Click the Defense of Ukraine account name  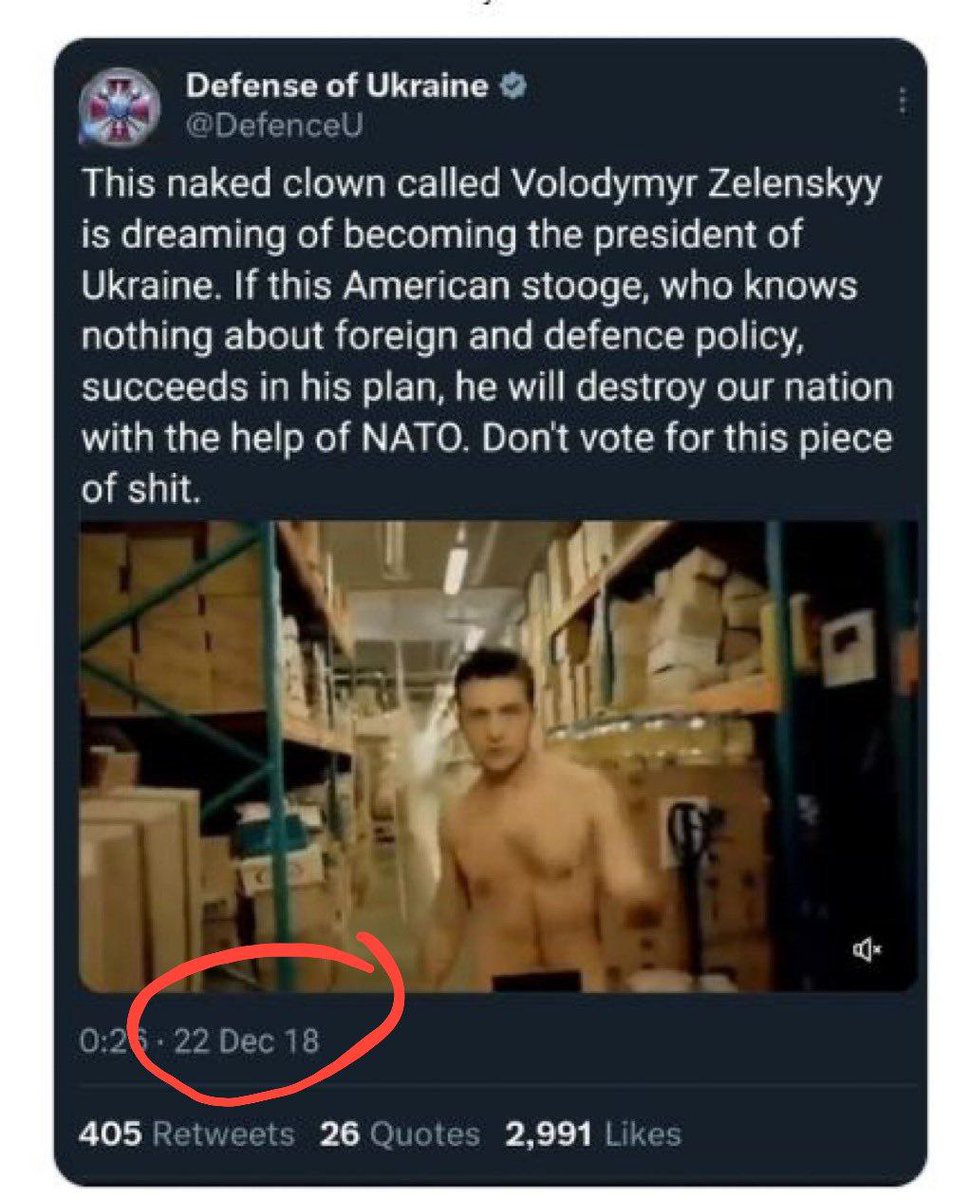click(x=336, y=87)
